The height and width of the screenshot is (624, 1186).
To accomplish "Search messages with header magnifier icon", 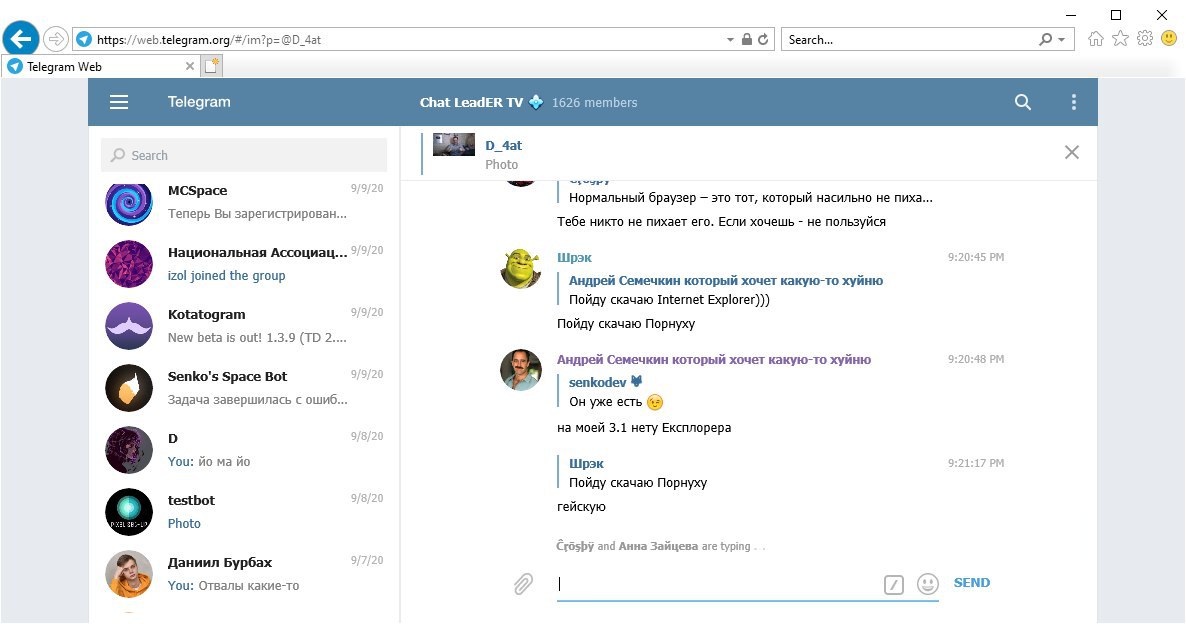I will tap(1023, 102).
